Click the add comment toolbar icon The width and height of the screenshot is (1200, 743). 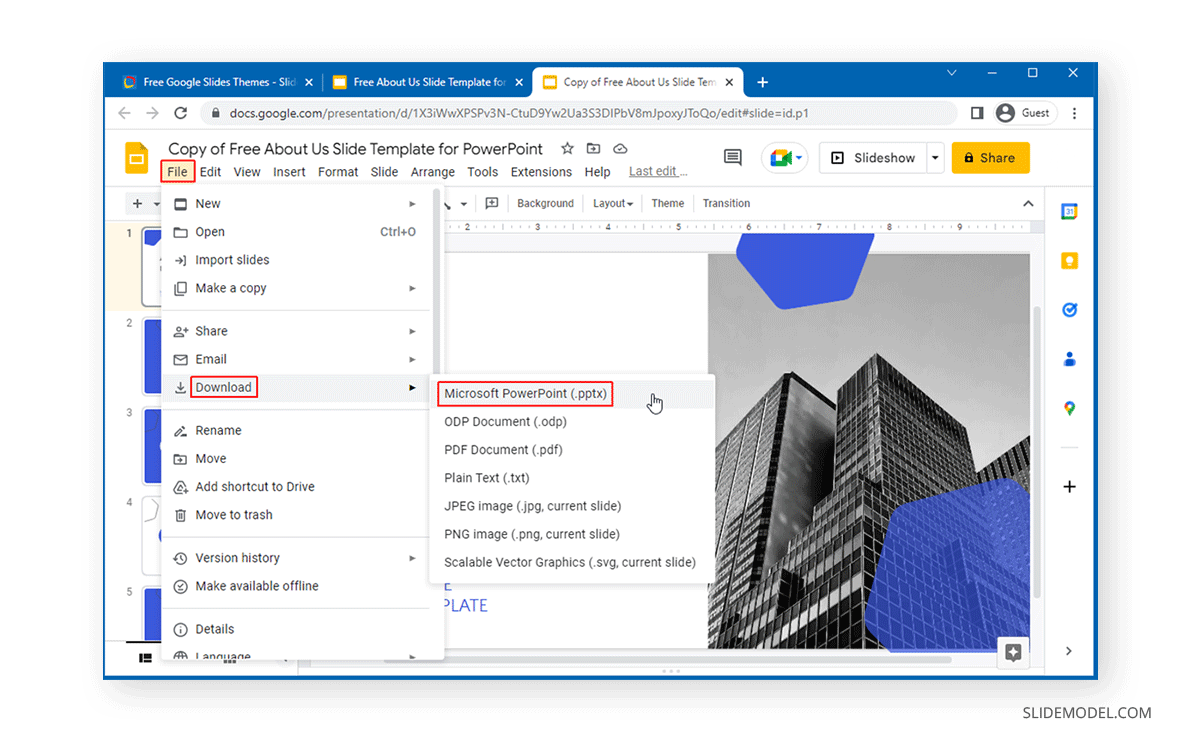(x=491, y=203)
